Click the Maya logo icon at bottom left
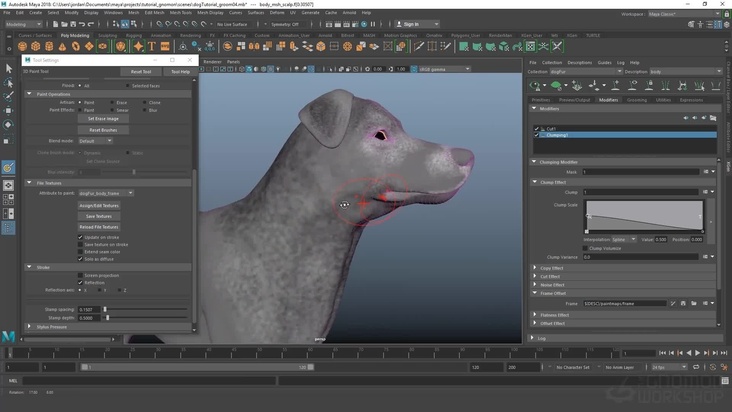This screenshot has width=732, height=412. click(x=9, y=336)
